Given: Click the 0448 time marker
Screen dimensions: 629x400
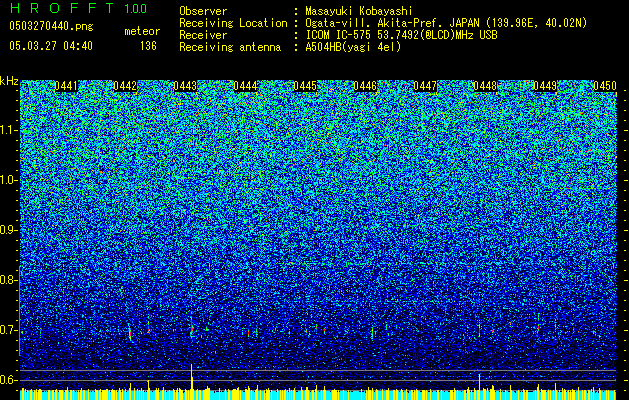Looking at the screenshot, I should 485,86.
